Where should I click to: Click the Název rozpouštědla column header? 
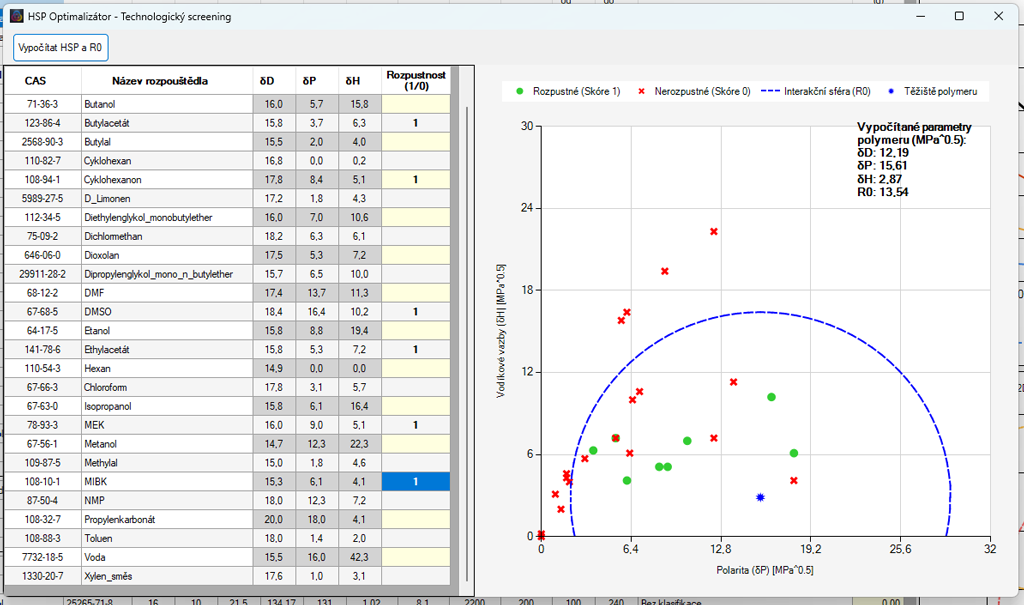pos(167,81)
